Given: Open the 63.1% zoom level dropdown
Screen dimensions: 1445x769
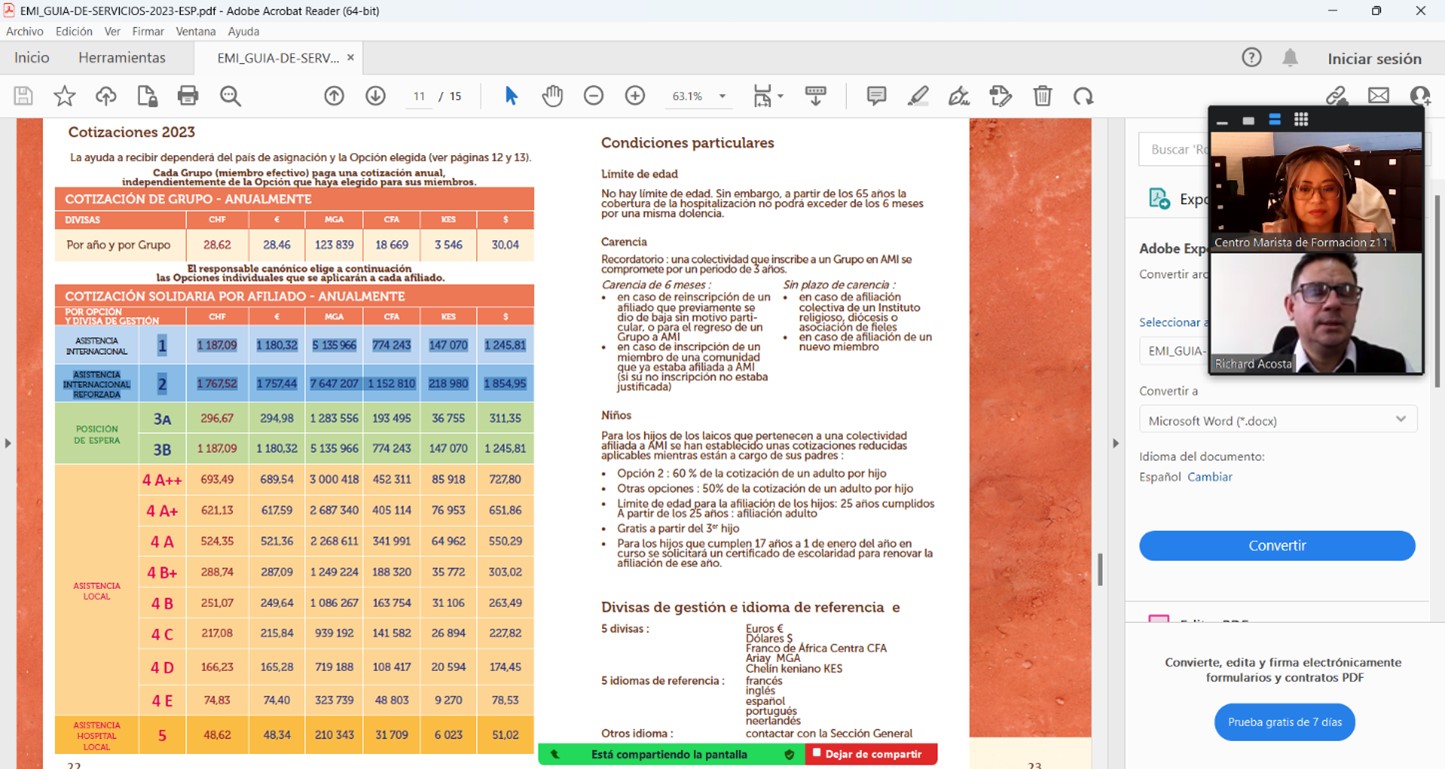Looking at the screenshot, I should [699, 96].
